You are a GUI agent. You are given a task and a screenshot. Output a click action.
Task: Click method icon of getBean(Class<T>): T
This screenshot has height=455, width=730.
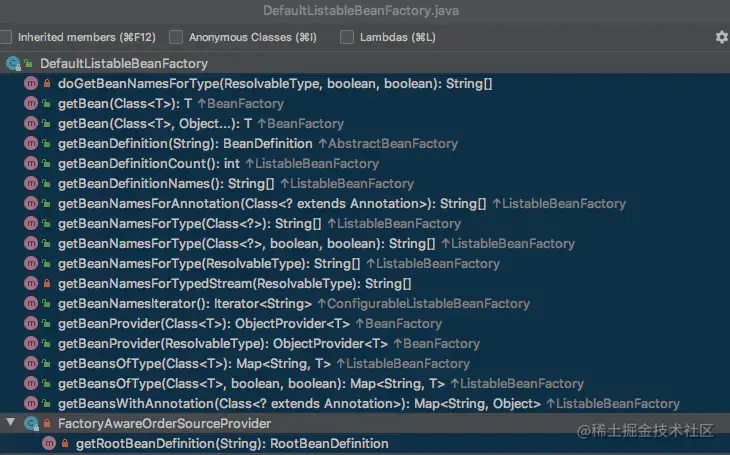[x=31, y=103]
